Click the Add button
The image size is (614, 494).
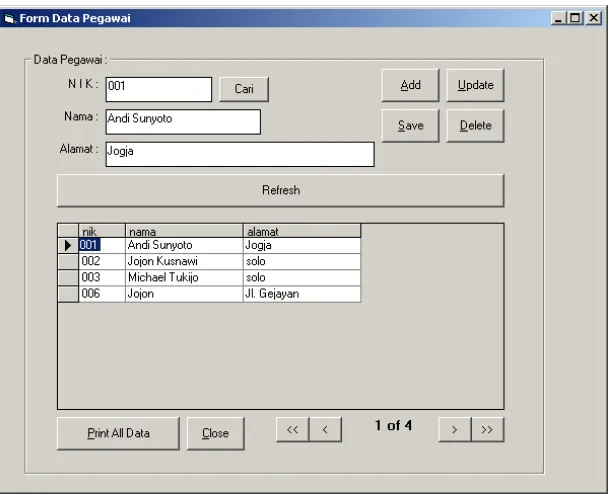(x=410, y=85)
